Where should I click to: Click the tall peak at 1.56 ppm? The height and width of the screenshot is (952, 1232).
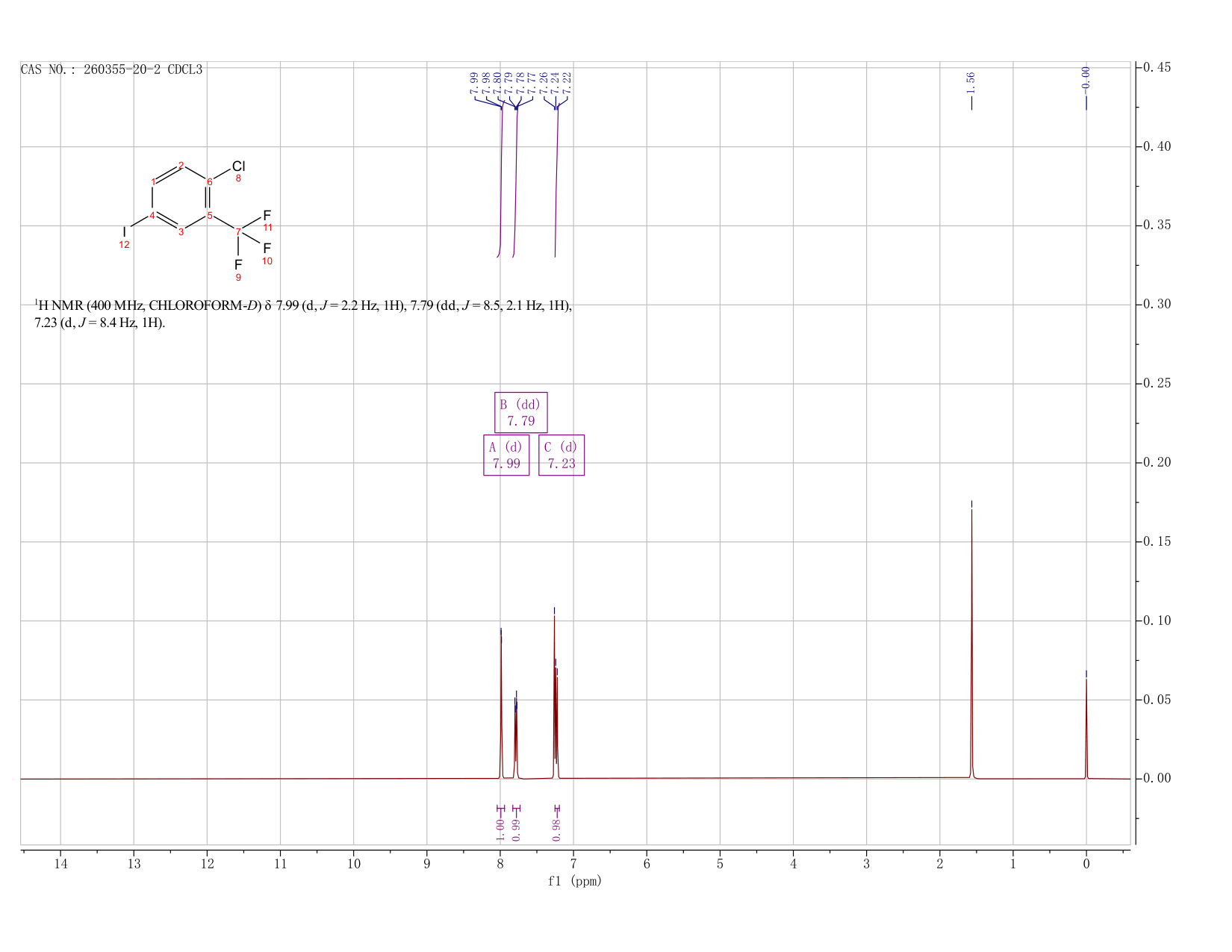coord(971,642)
